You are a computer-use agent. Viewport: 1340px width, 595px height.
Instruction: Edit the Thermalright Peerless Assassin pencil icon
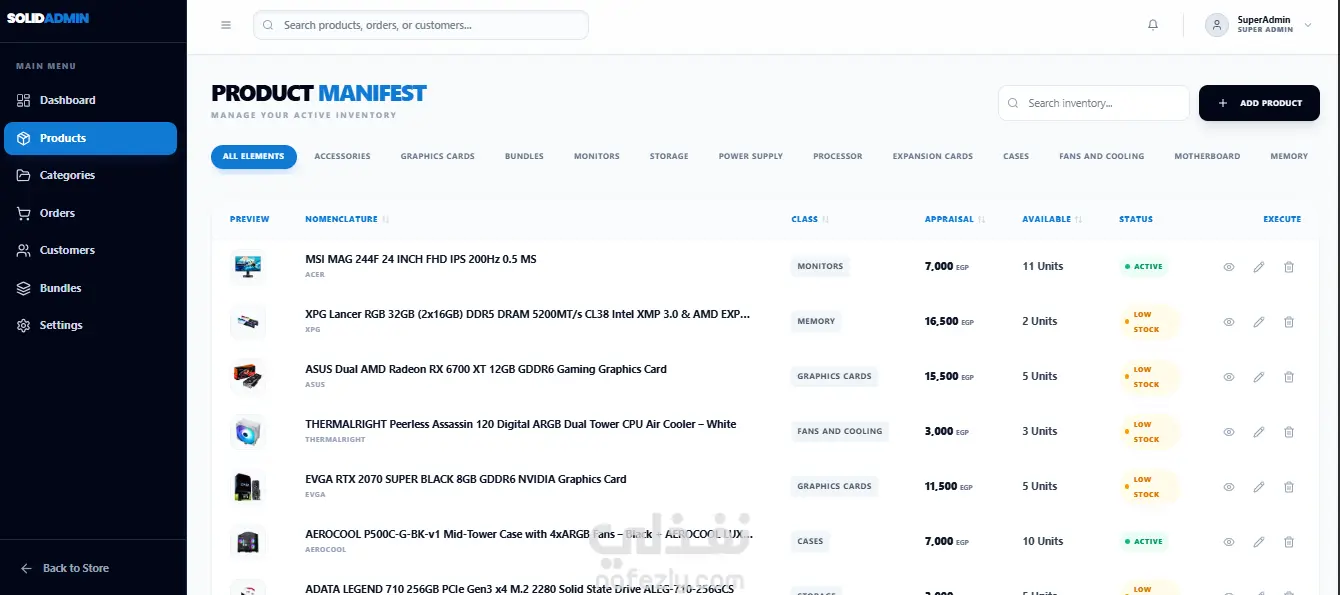tap(1259, 432)
